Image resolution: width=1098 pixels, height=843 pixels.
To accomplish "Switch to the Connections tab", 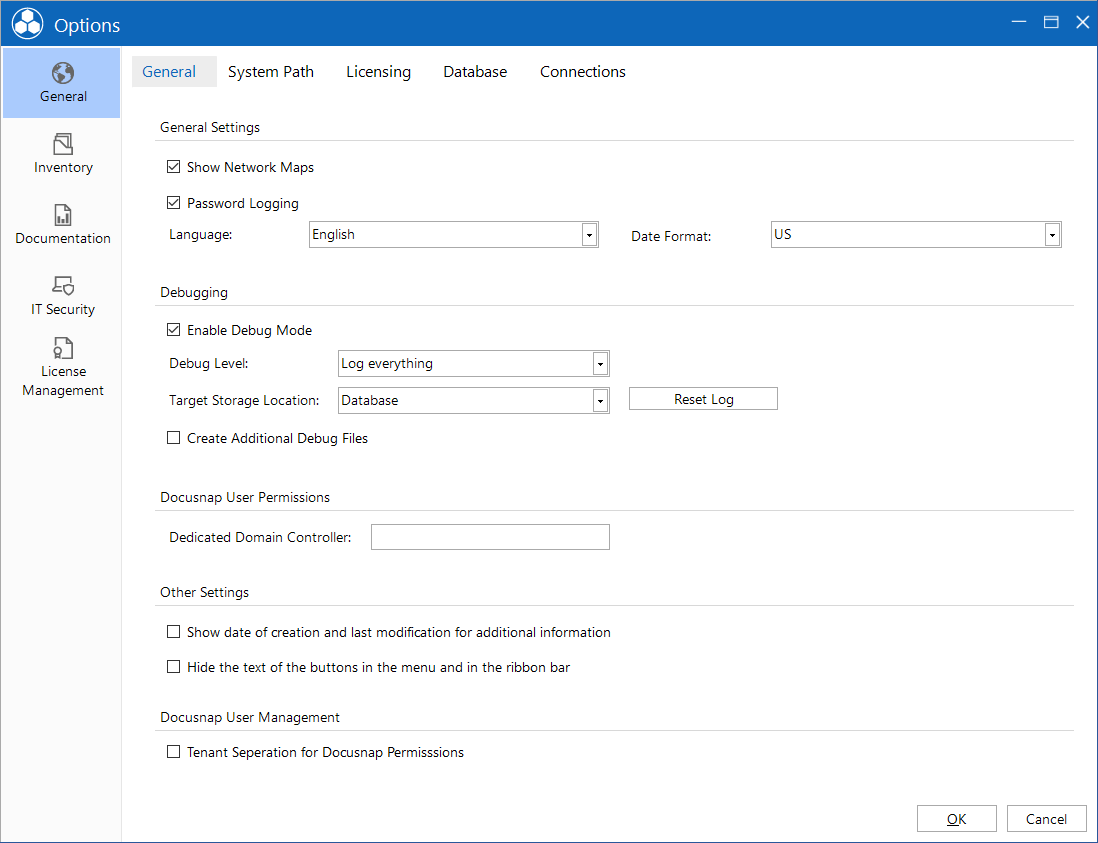I will 583,71.
